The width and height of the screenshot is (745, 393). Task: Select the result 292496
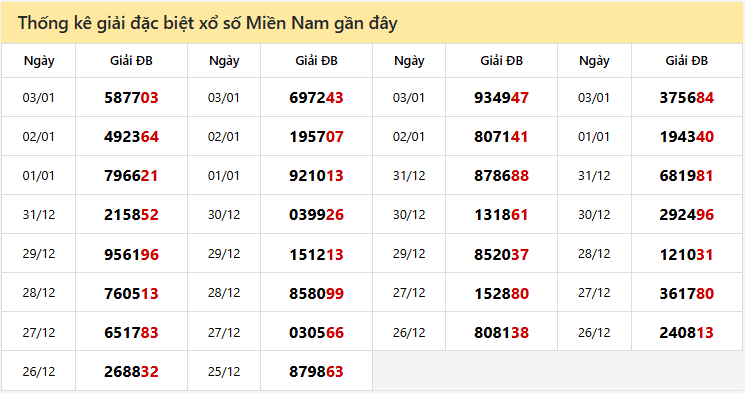(x=687, y=215)
